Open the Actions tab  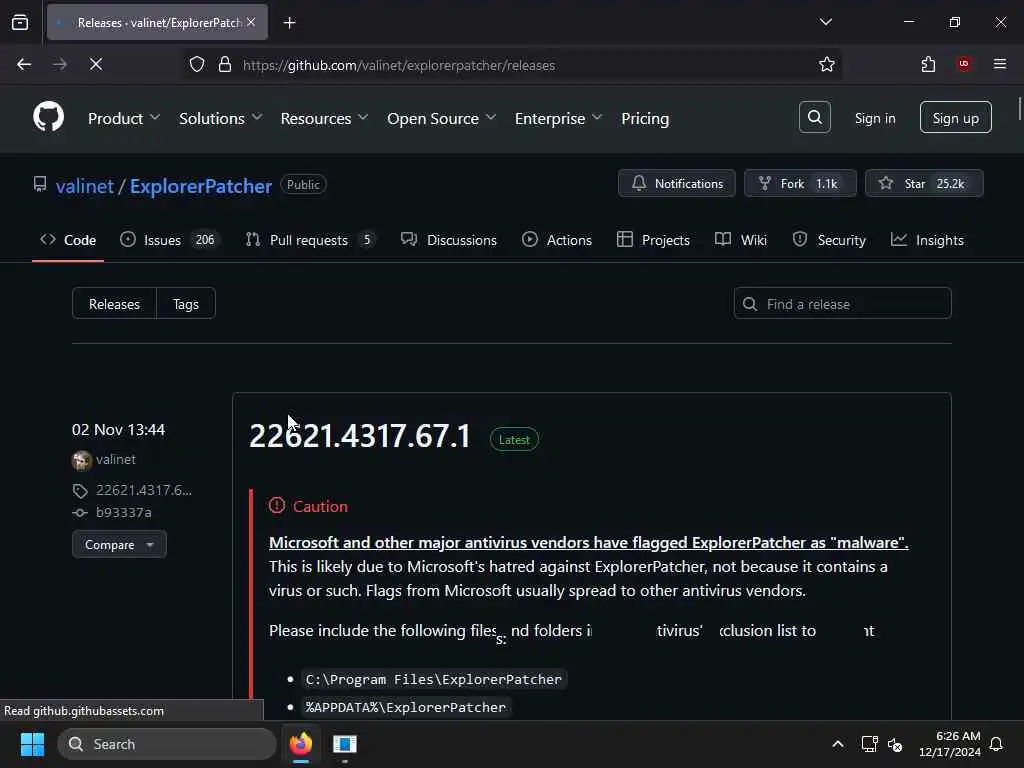pos(557,240)
